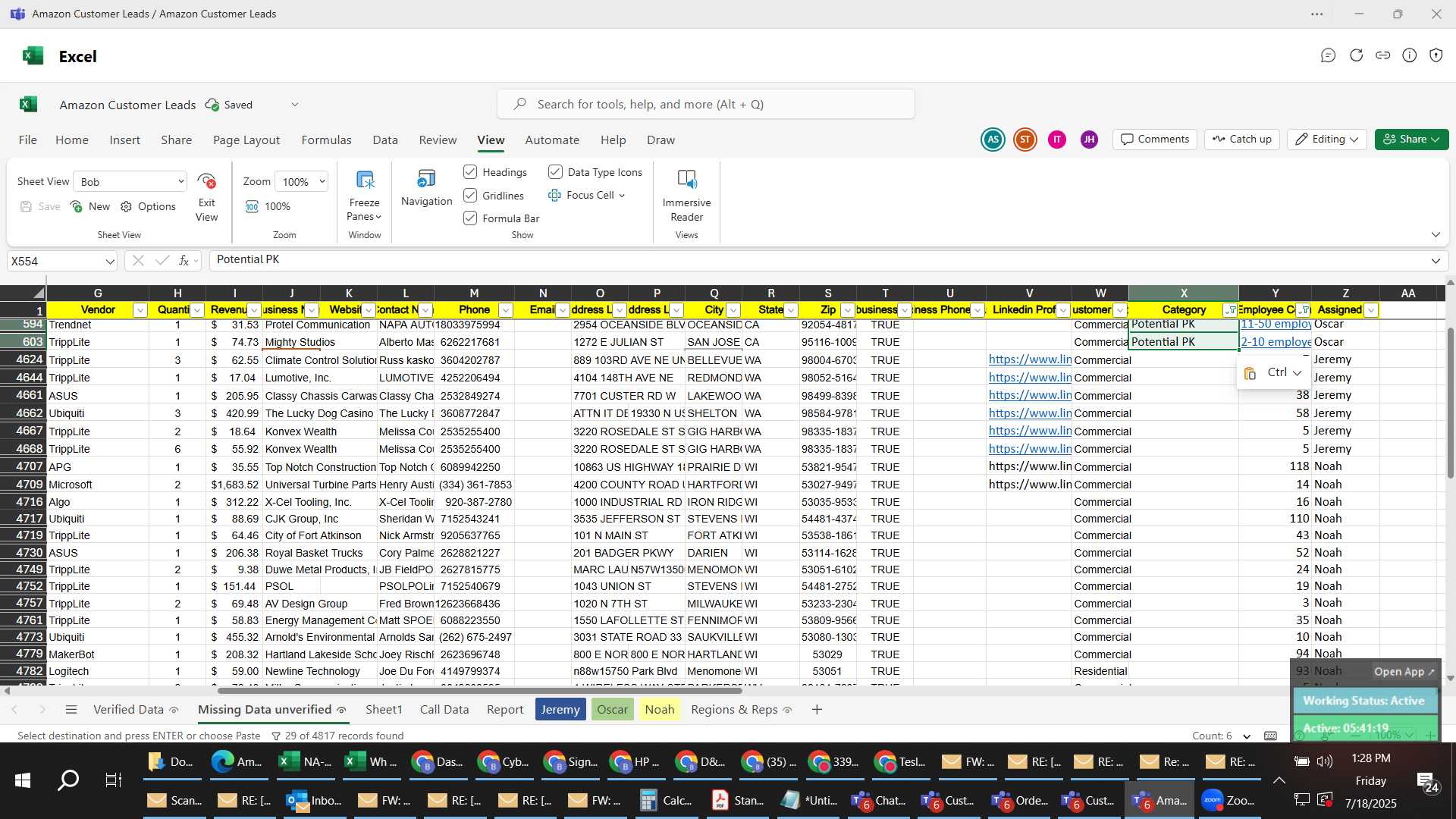Open Windows Start menu
1456x819 pixels.
click(22, 780)
